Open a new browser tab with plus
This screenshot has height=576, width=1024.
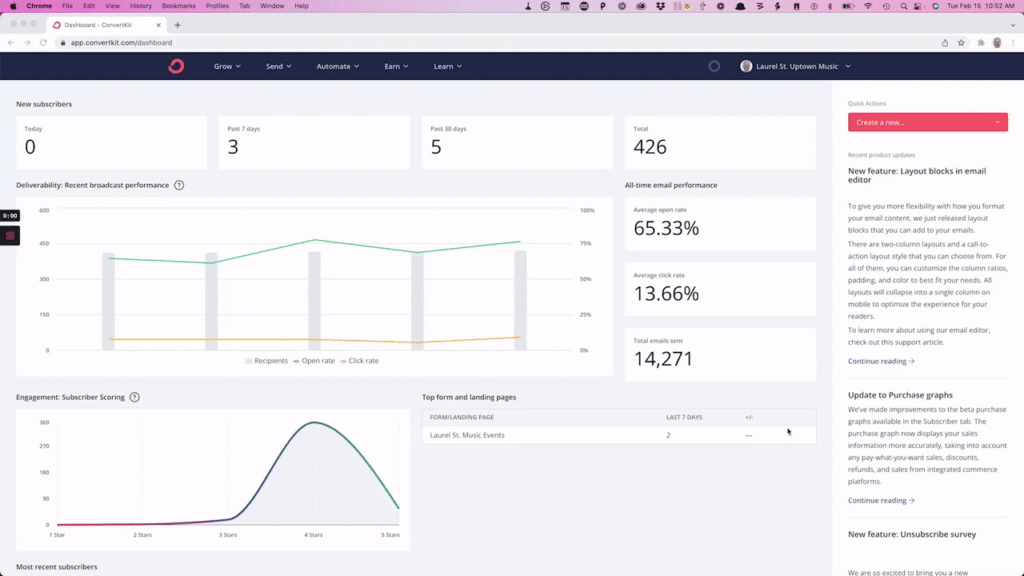click(178, 25)
